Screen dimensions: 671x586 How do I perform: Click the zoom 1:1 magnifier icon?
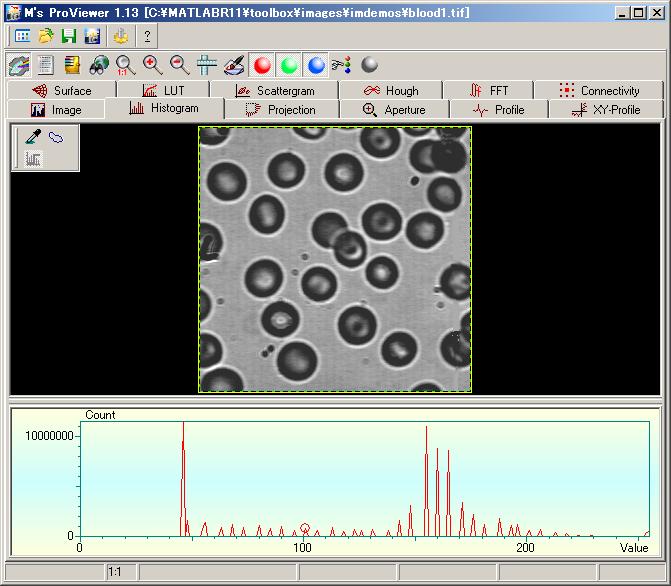pos(126,66)
